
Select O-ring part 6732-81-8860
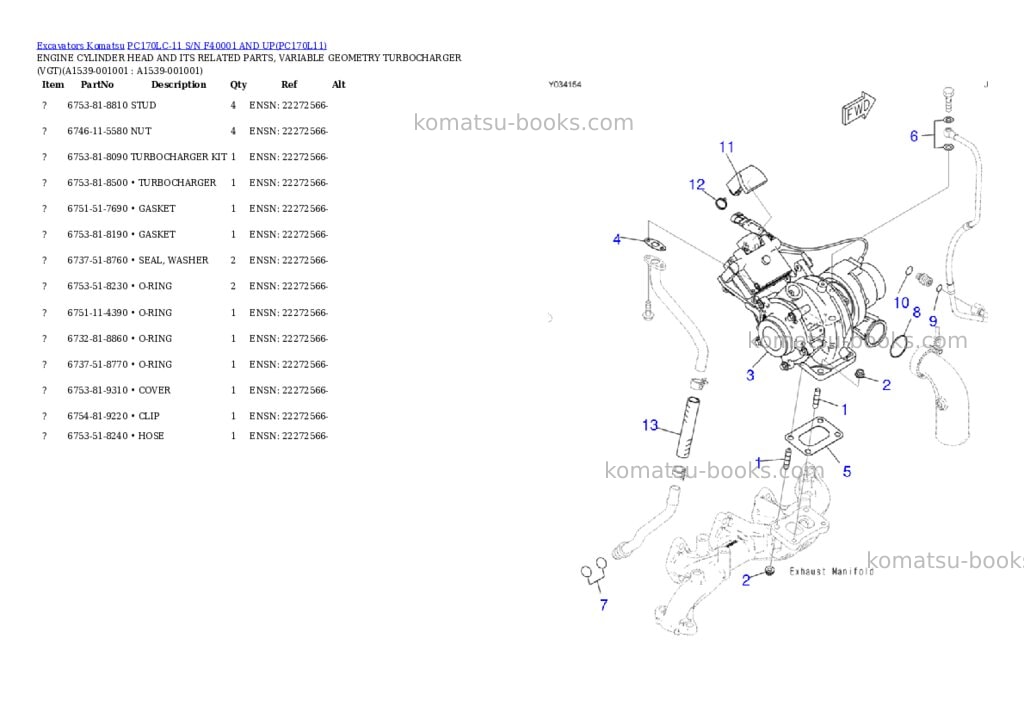(120, 339)
